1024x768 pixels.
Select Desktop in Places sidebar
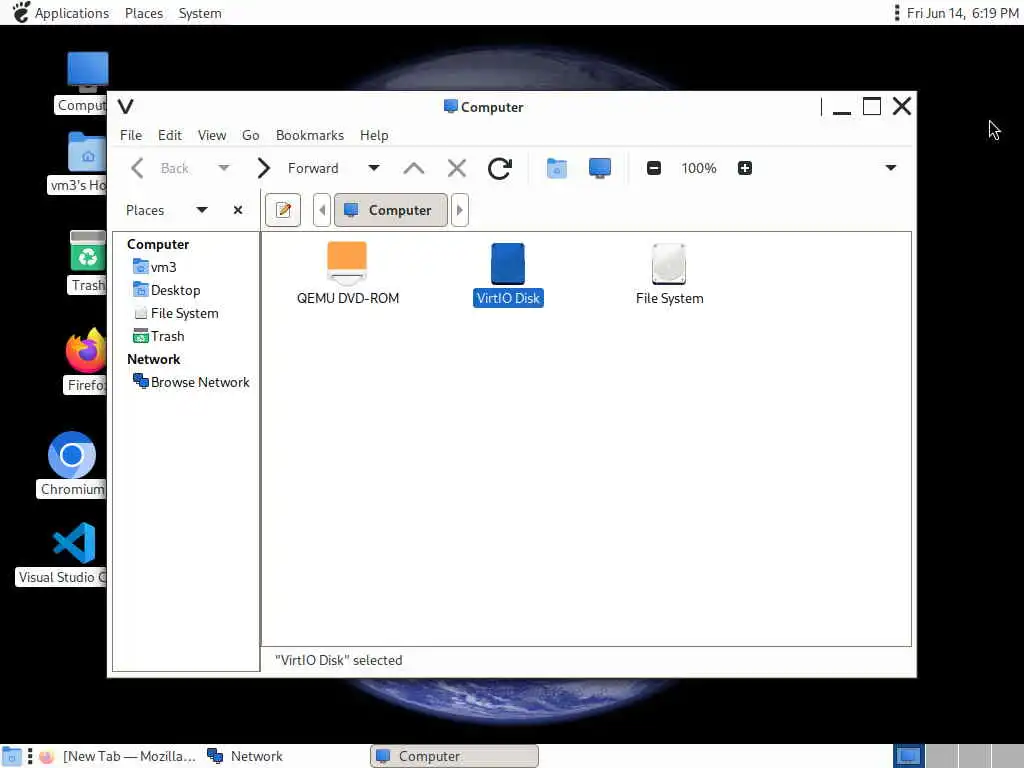coord(175,290)
